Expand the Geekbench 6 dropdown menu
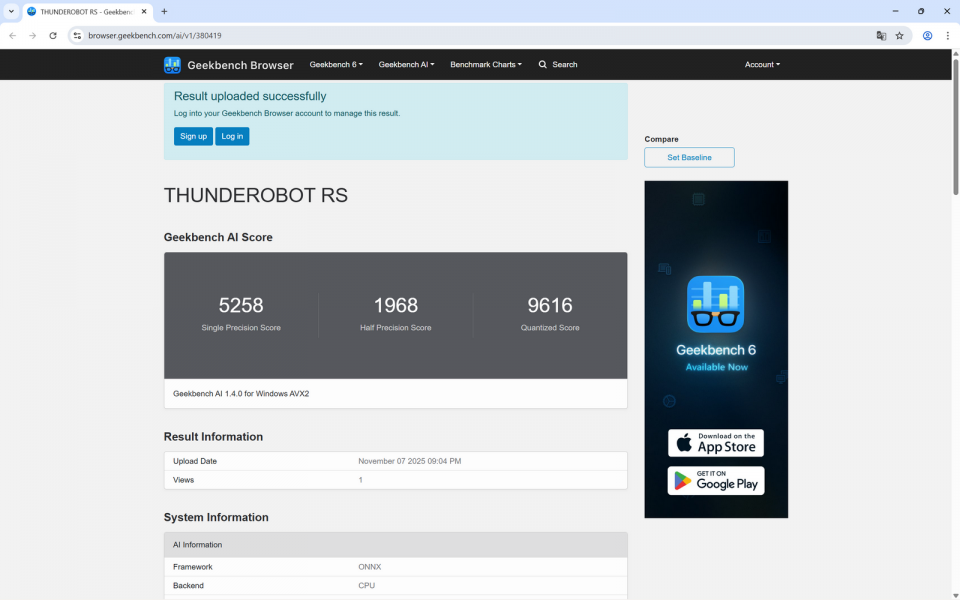Screen dimensions: 960x600 coord(335,64)
